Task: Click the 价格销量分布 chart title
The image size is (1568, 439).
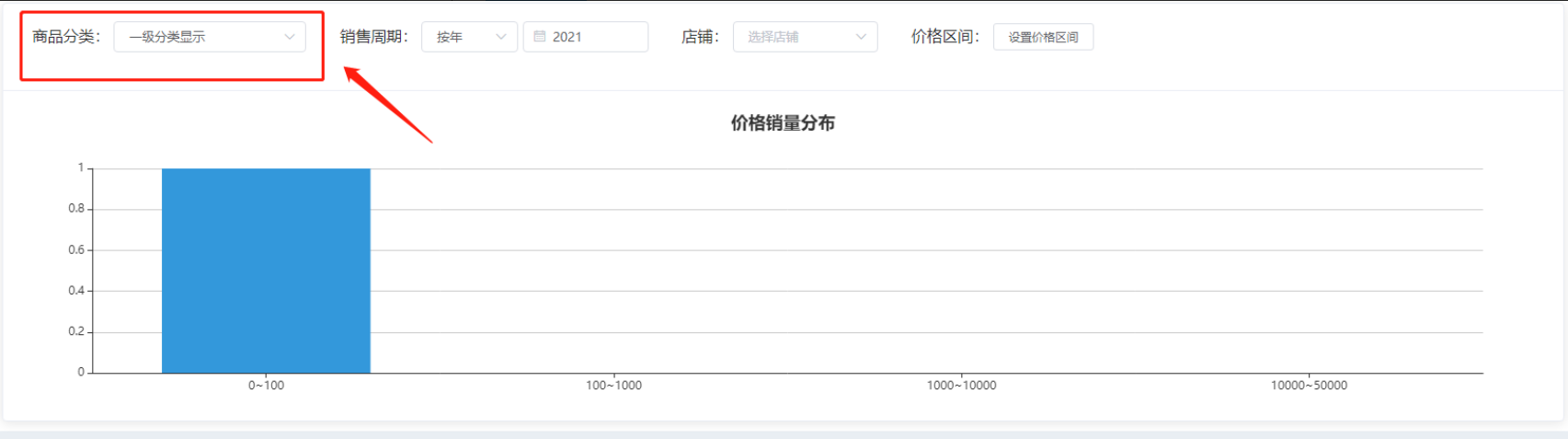Action: (x=783, y=123)
